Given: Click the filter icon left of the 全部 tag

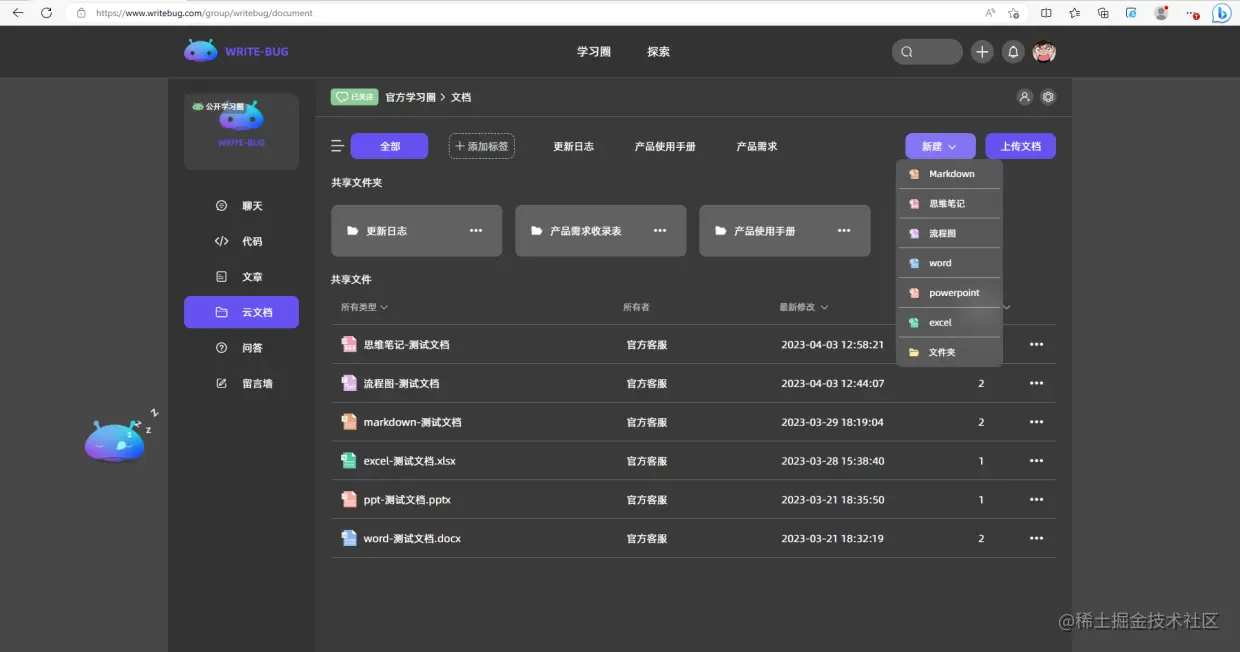Looking at the screenshot, I should point(337,145).
